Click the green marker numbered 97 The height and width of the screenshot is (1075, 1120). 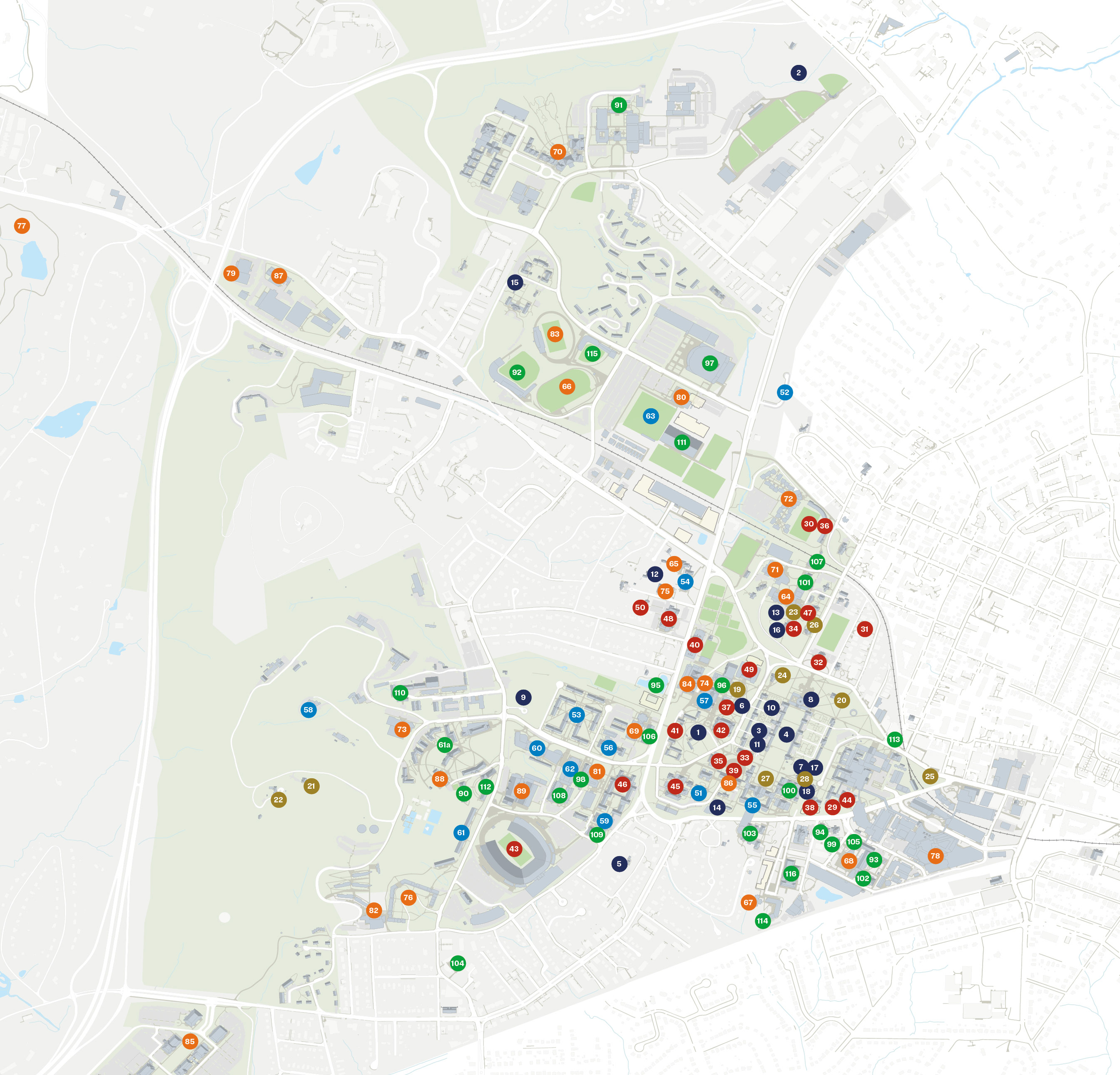pyautogui.click(x=709, y=363)
